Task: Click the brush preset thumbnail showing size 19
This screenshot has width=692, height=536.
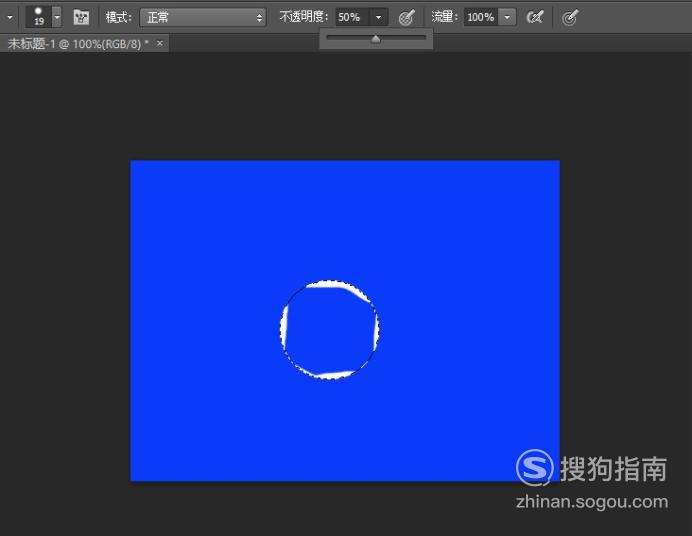Action: 39,17
